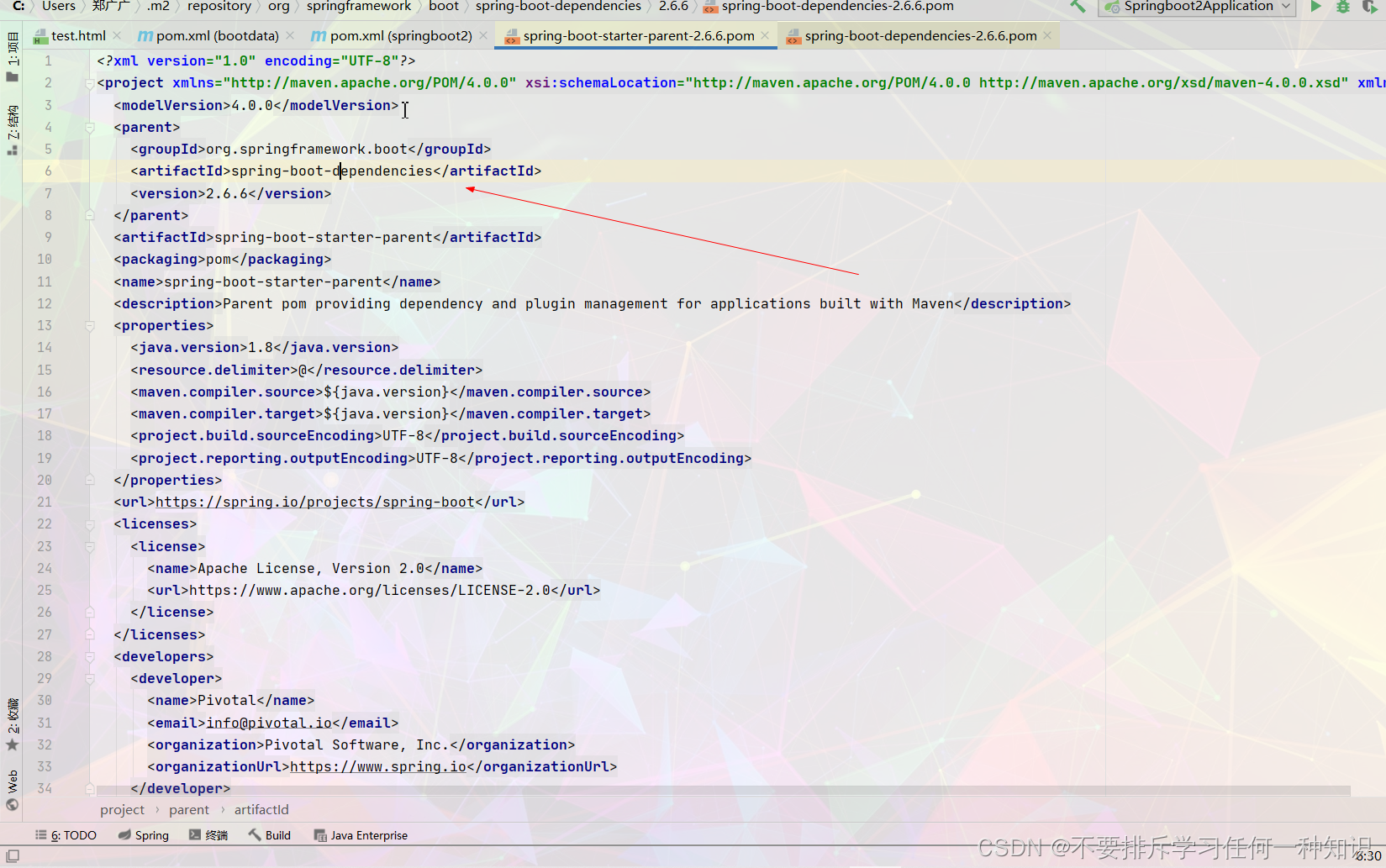Click 'spring-boot-dependencies' in path breadcrumb
Viewport: 1386px width, 868px height.
point(558,6)
